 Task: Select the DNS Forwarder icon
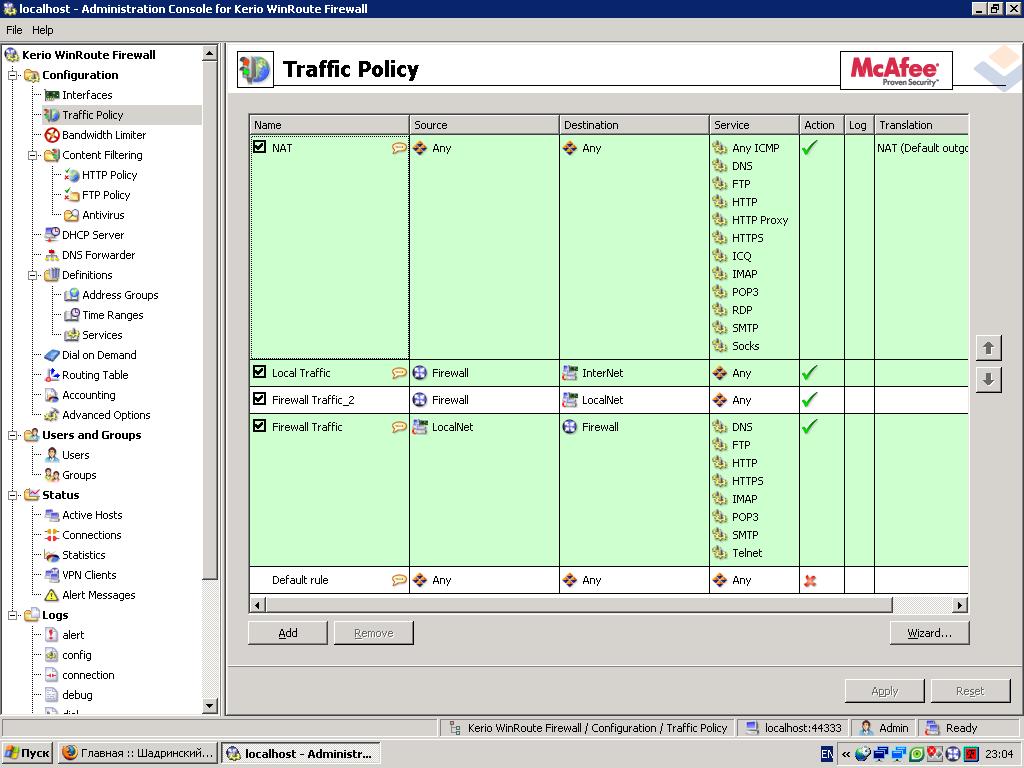[52, 255]
